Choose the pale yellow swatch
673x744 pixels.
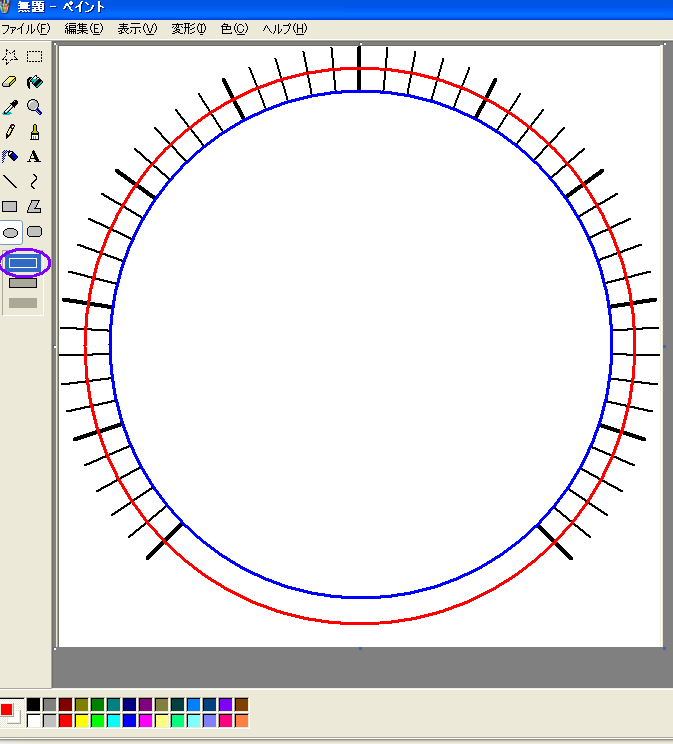tap(162, 721)
